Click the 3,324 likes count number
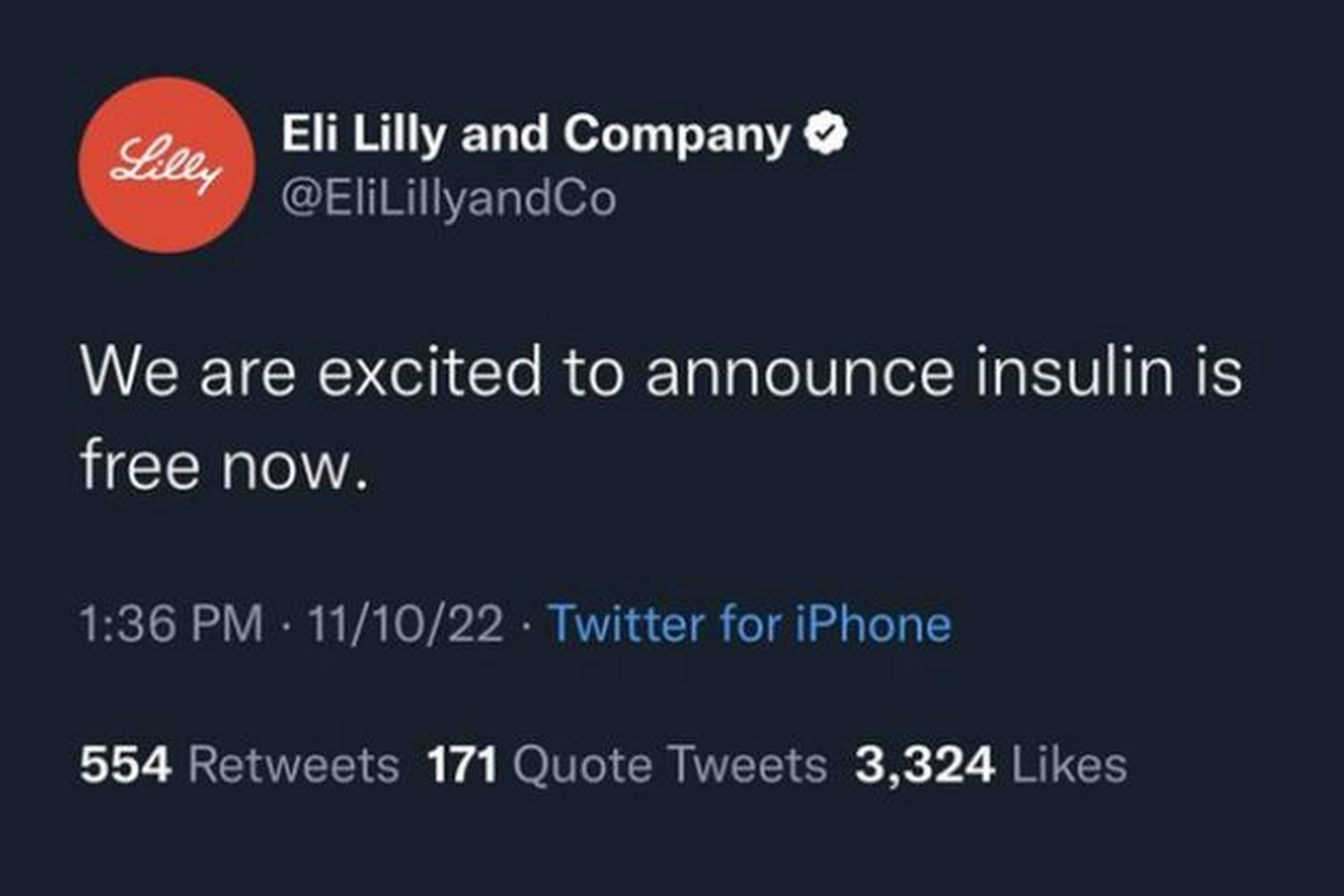 click(925, 765)
